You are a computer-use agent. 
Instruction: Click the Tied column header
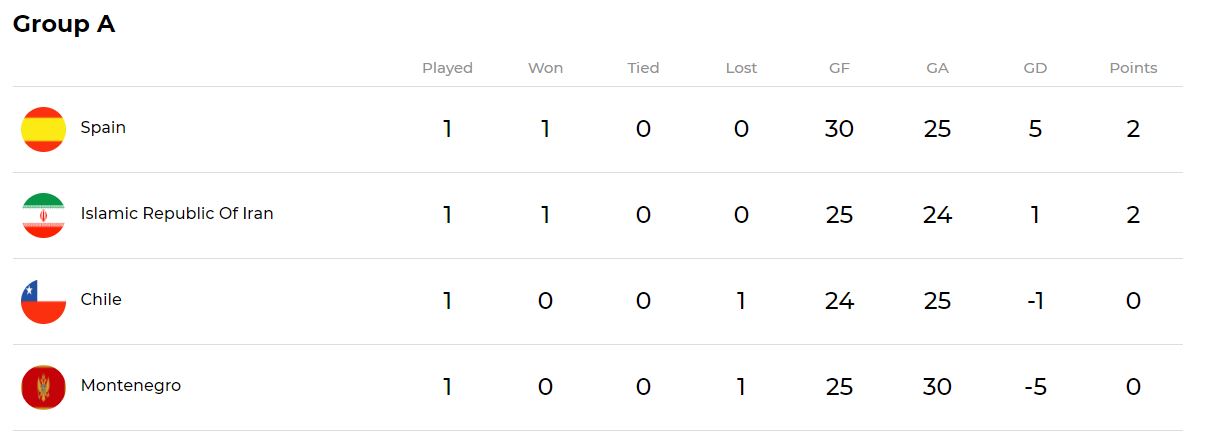pos(643,68)
